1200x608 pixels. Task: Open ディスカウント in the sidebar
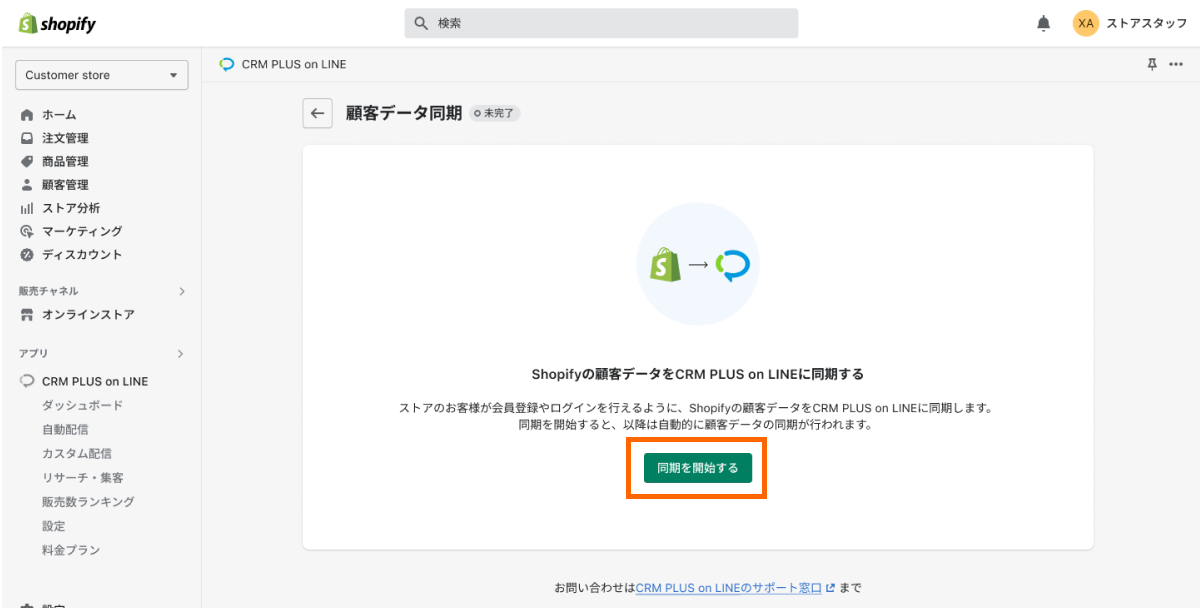click(82, 255)
